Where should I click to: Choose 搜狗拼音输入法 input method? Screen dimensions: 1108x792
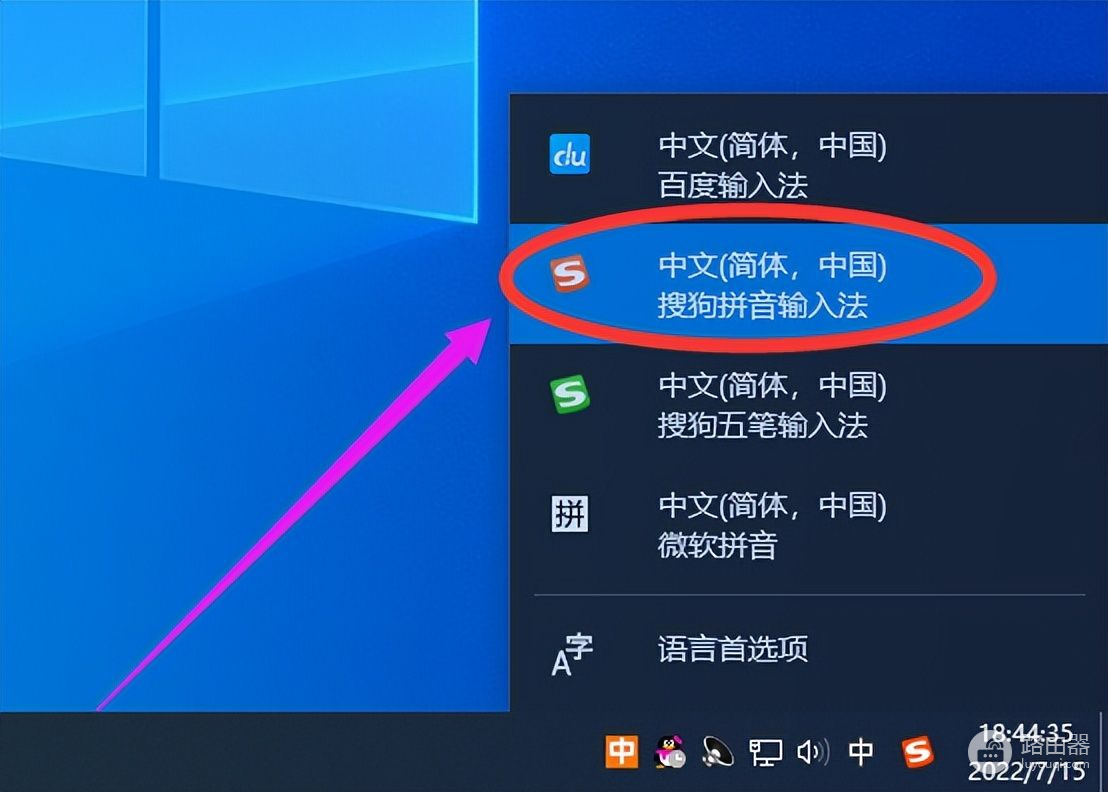[x=808, y=284]
